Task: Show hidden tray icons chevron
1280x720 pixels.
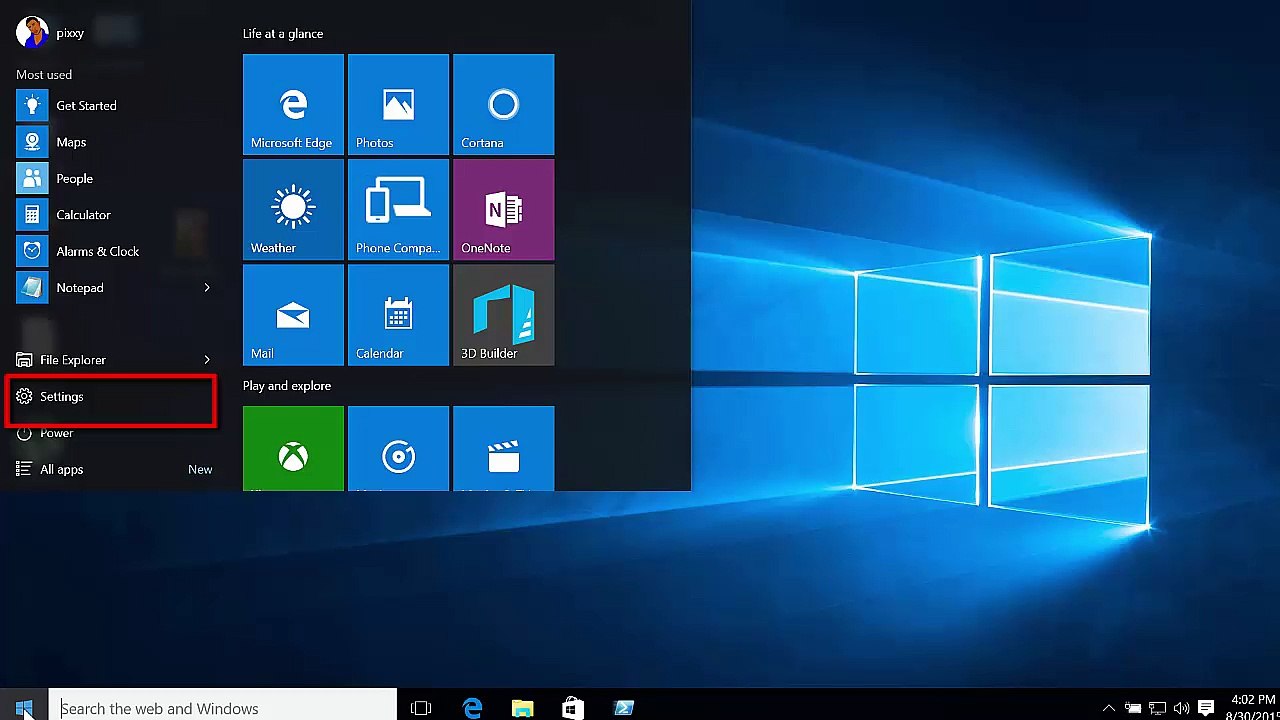Action: coord(1108,708)
